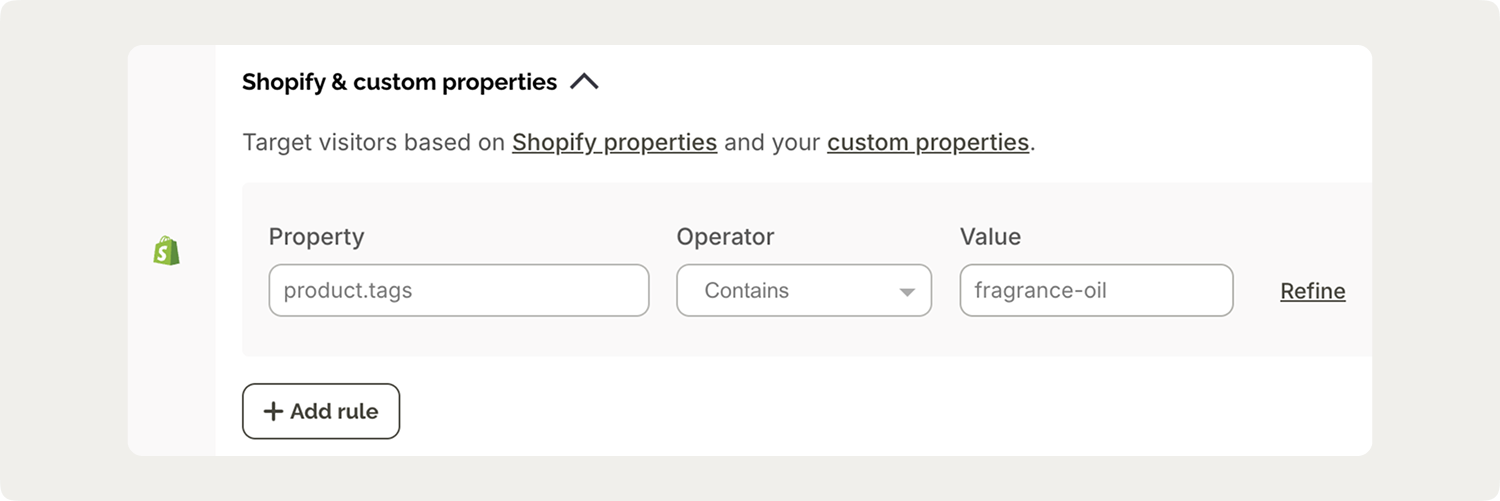Click the Operator column label

click(x=725, y=237)
